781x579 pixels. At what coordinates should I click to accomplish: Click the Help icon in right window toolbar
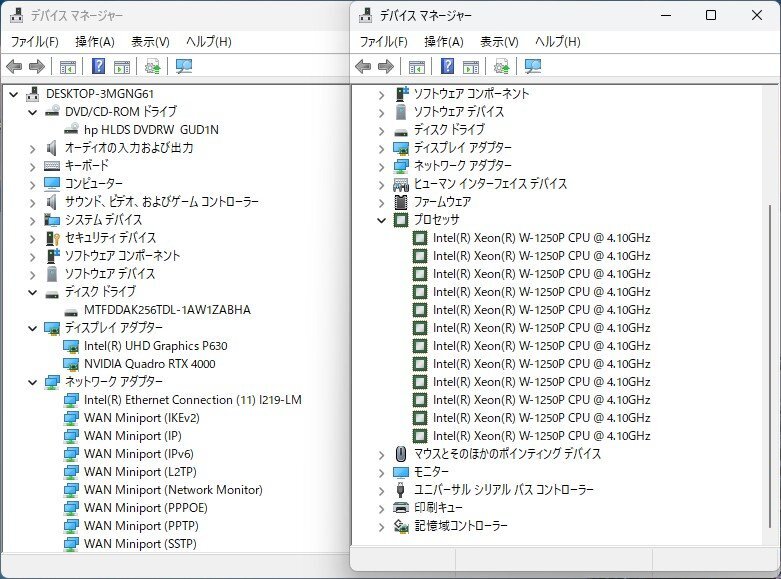point(447,66)
